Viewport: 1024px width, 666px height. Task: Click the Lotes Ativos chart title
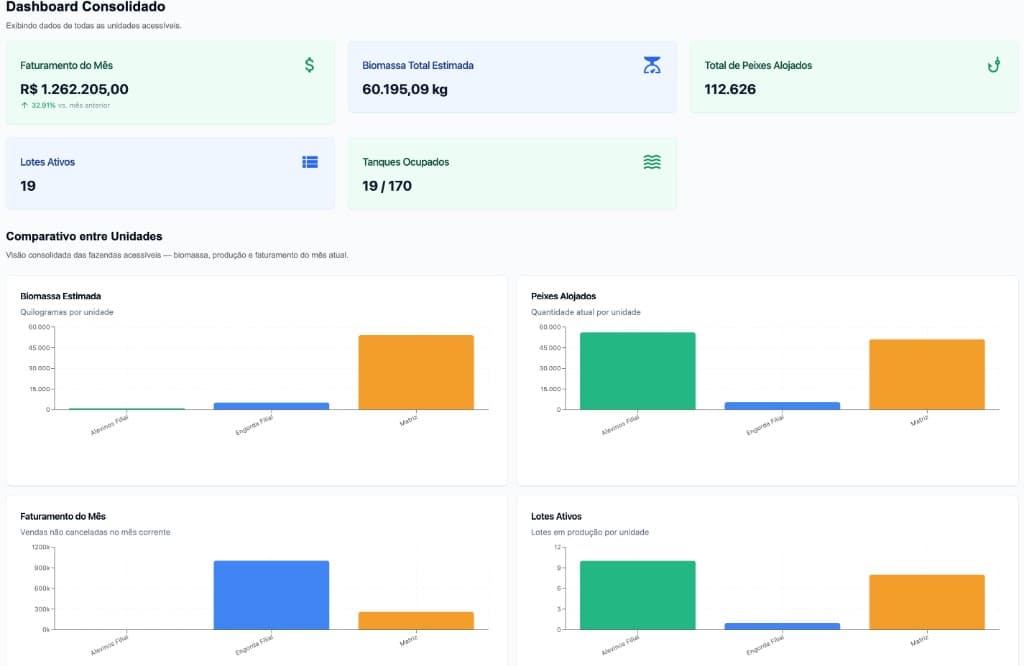coord(556,516)
